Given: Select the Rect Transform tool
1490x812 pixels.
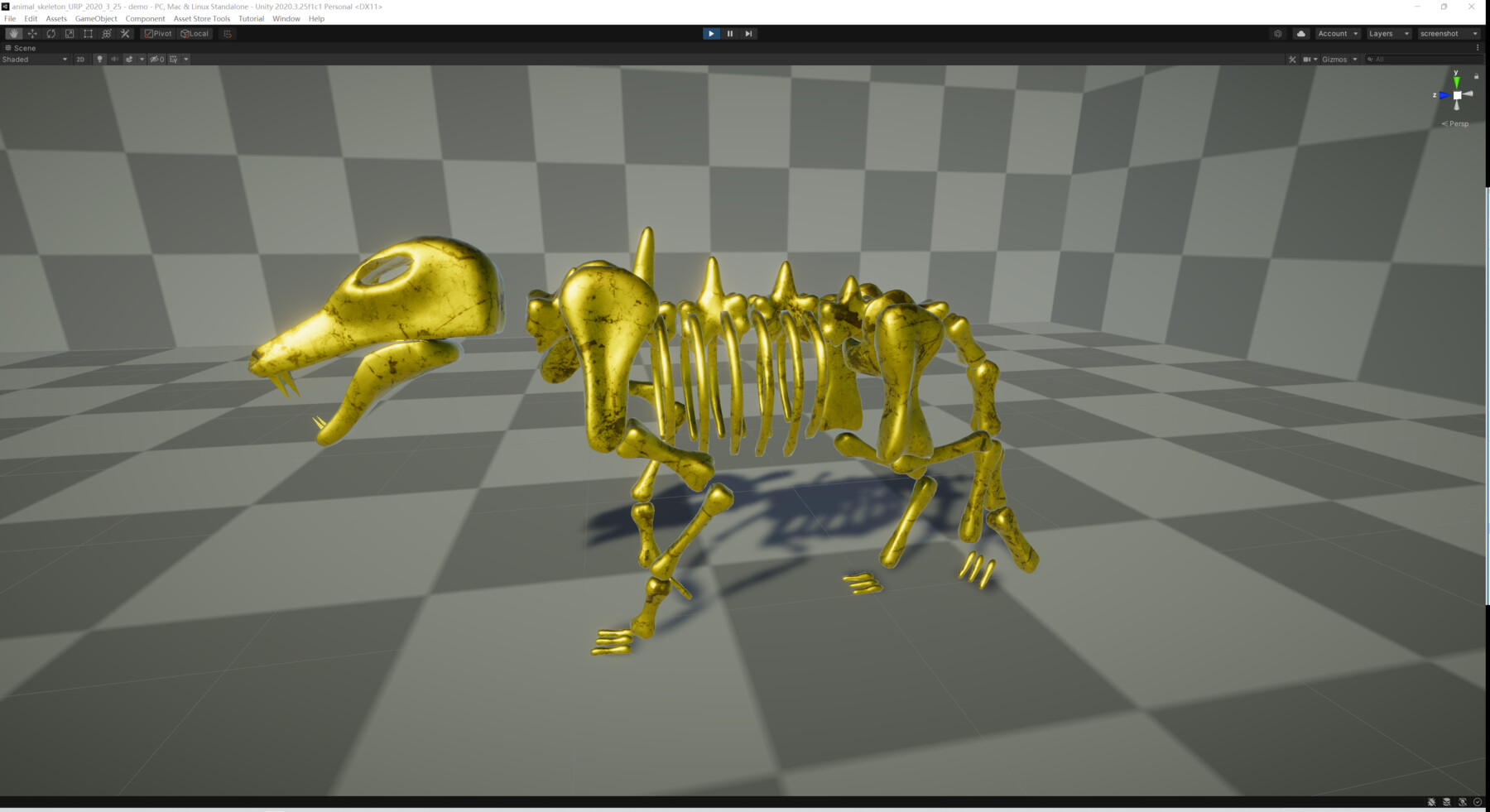Looking at the screenshot, I should 88,33.
